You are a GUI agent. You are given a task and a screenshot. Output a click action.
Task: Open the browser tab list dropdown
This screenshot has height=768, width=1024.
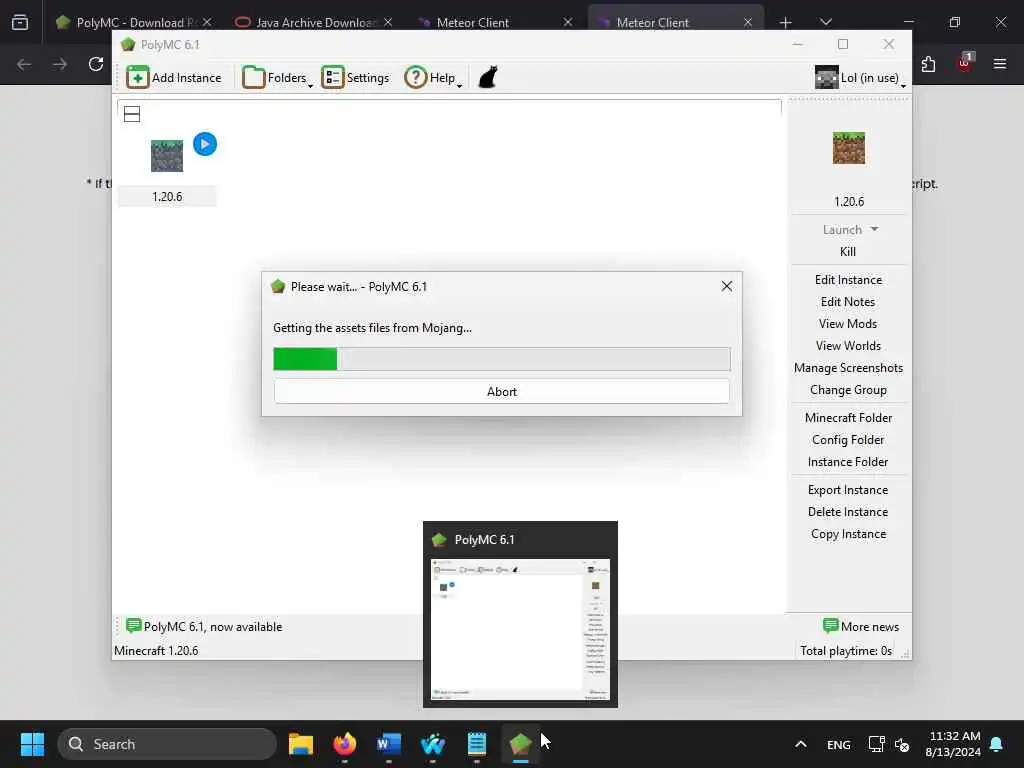pos(825,22)
